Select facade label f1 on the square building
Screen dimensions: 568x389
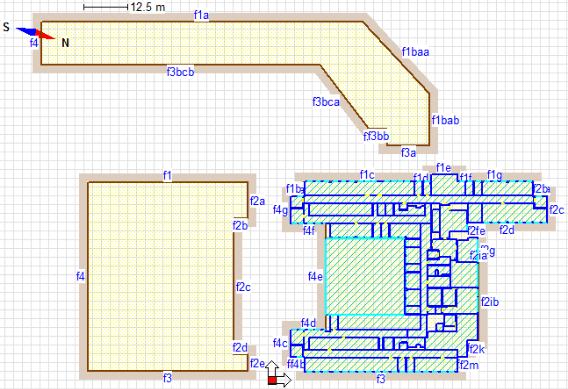(167, 176)
